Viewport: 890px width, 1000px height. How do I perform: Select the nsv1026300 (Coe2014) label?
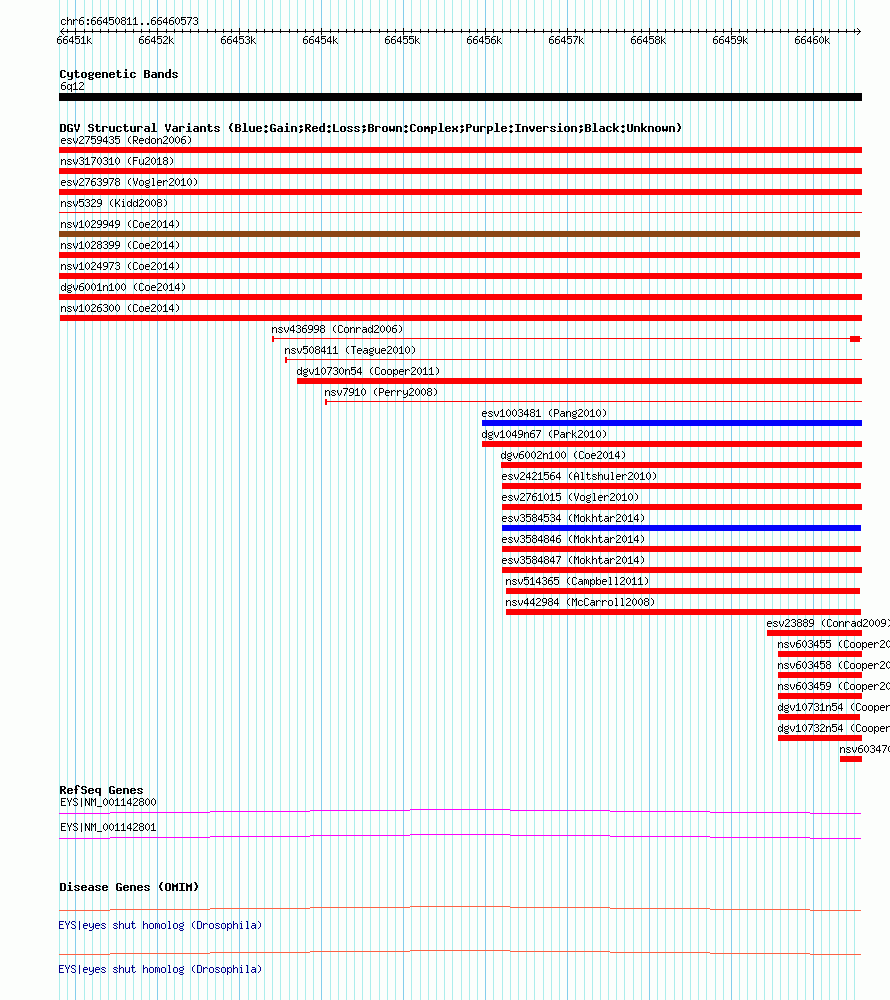click(120, 309)
